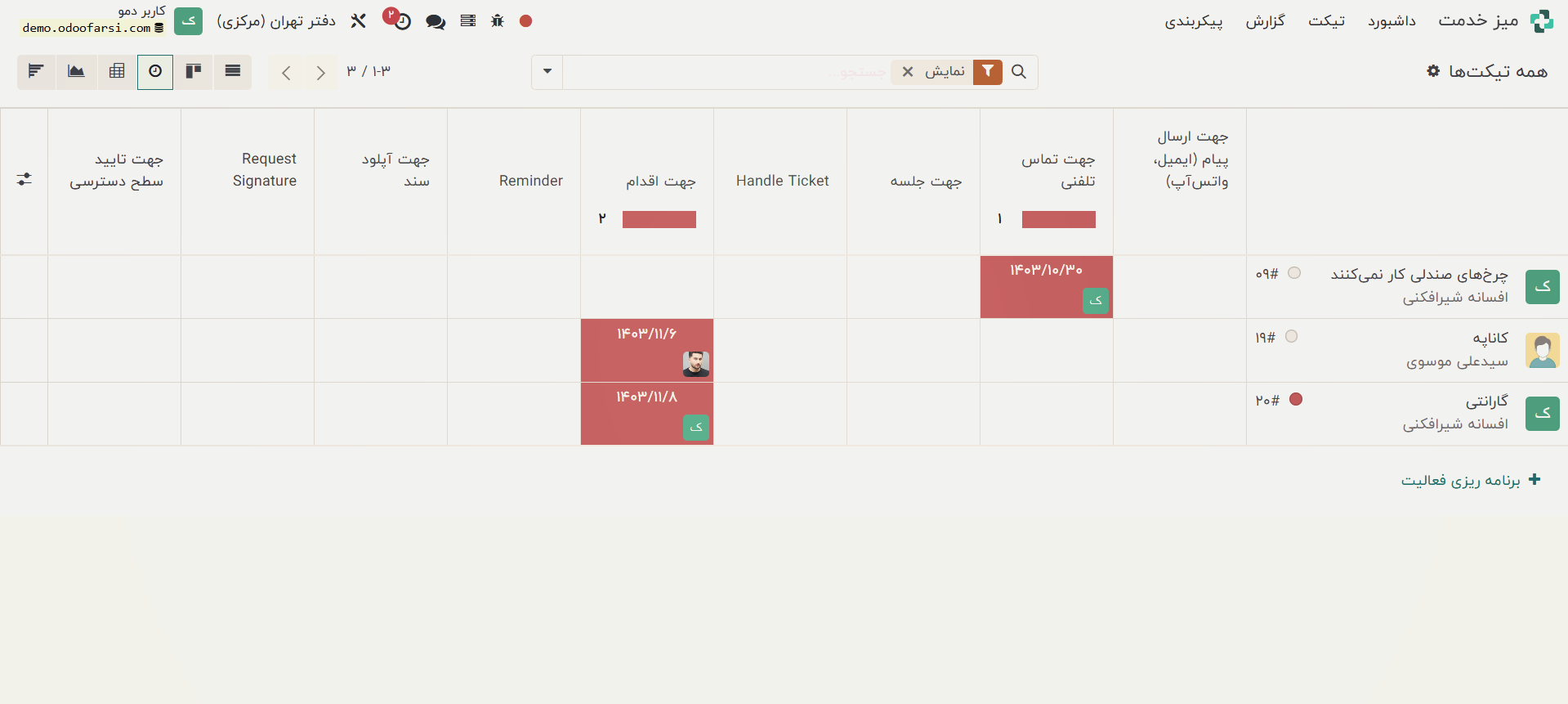Screen dimensions: 1568x704
Task: Open the chat conversations icon in the top bar
Action: tap(436, 21)
